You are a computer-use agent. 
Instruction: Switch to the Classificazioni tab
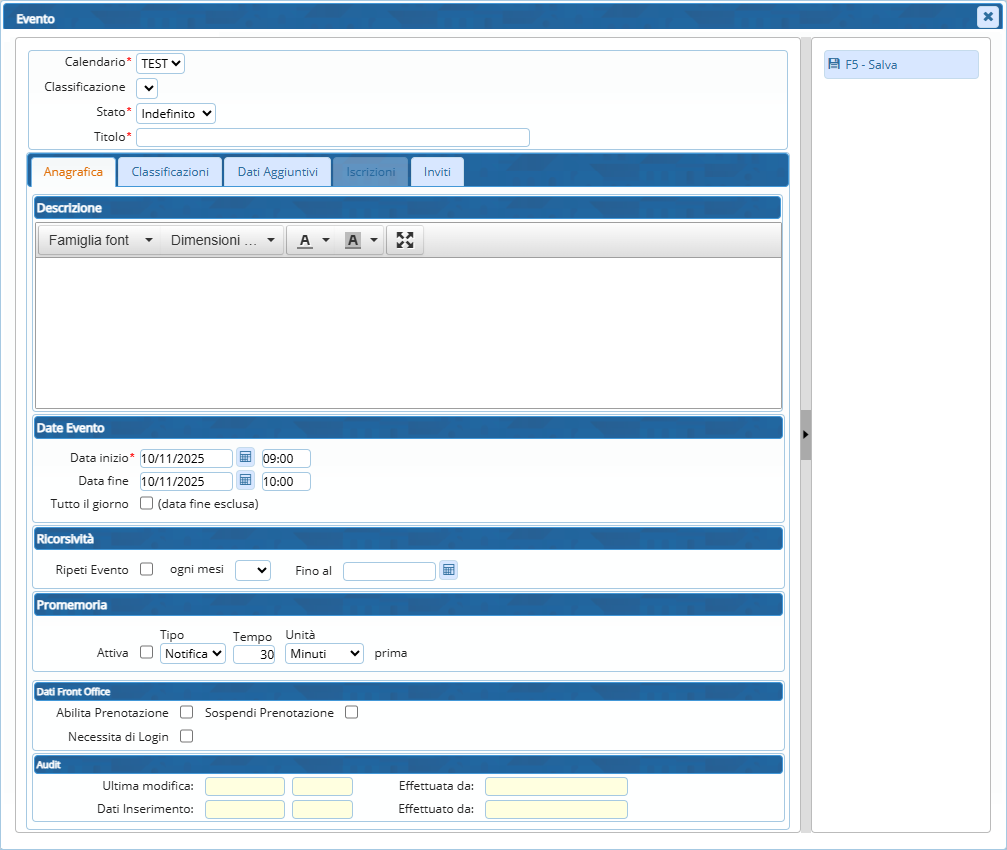click(170, 172)
